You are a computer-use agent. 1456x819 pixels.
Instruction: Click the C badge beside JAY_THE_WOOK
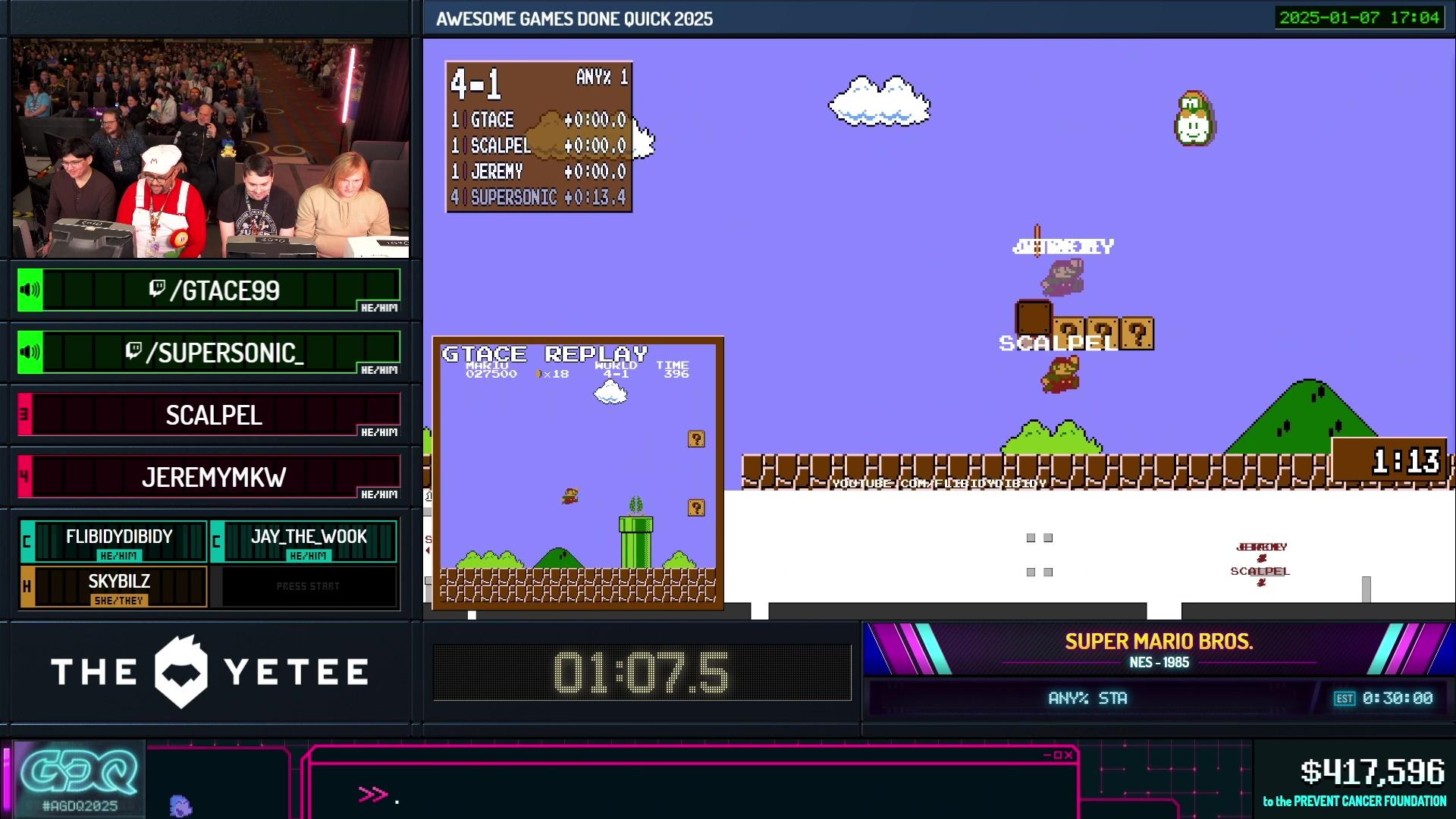(217, 541)
